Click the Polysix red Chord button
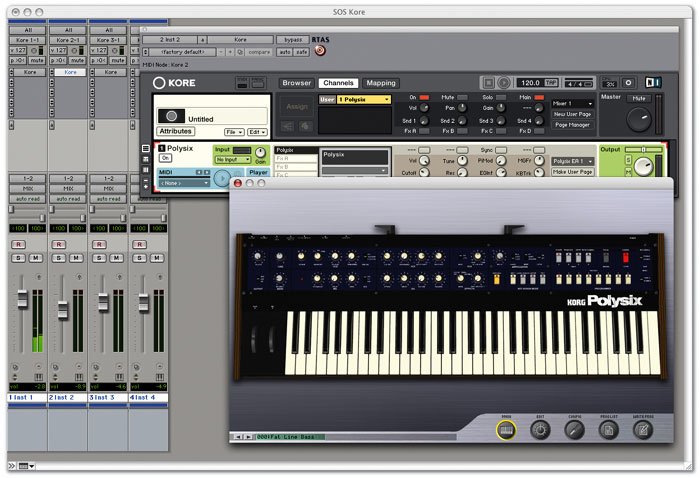This screenshot has height=478, width=700. (625, 258)
